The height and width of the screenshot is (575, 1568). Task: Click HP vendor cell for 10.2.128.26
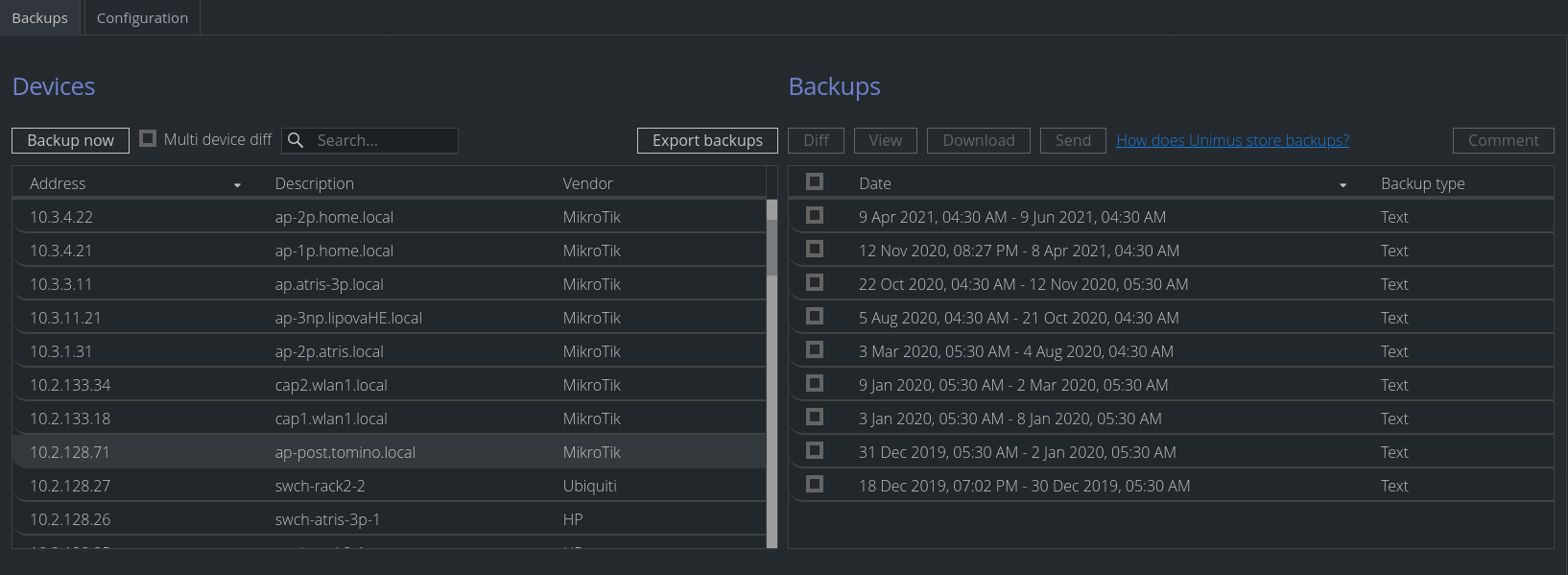coord(573,519)
